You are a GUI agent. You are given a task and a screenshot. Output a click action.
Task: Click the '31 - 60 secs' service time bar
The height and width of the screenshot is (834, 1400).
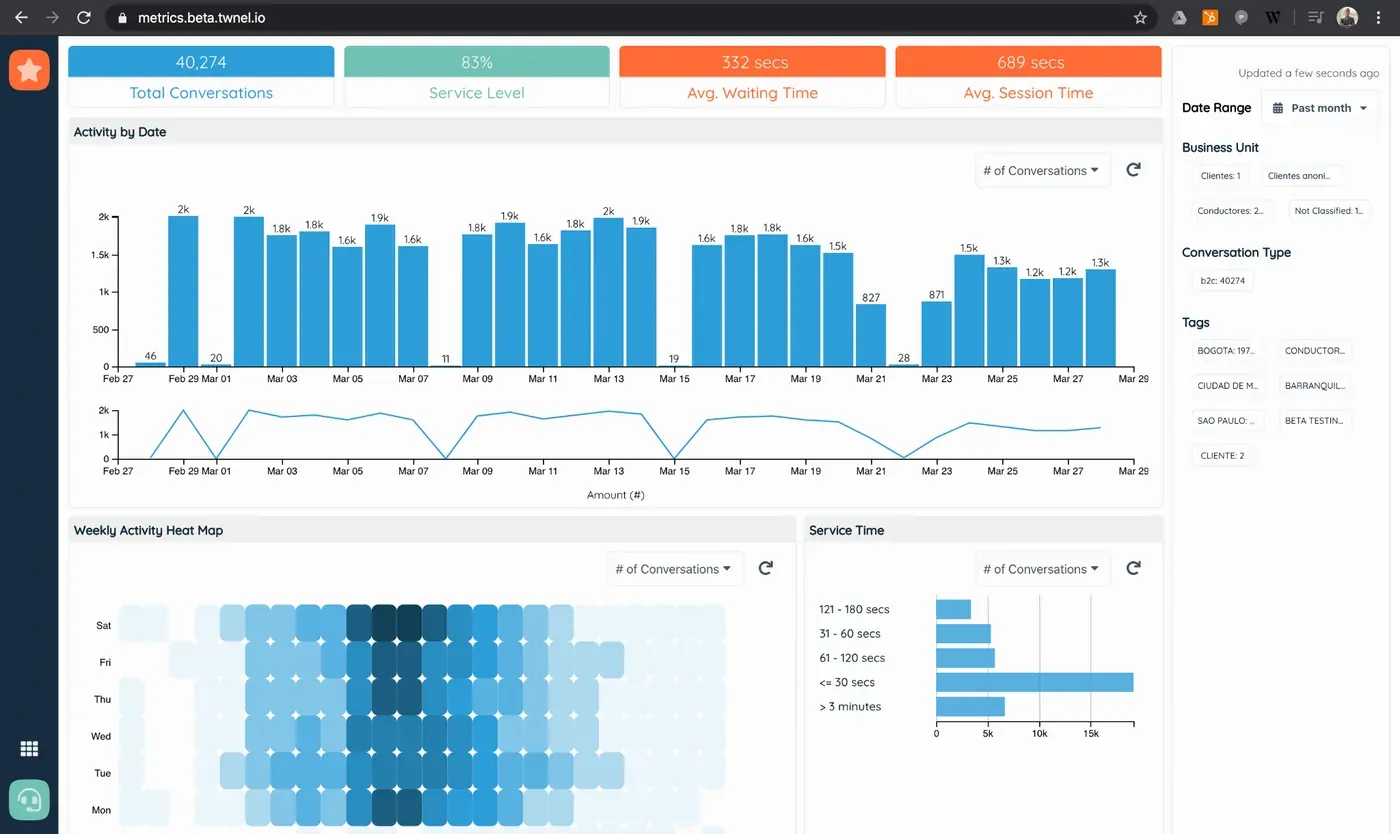[963, 634]
